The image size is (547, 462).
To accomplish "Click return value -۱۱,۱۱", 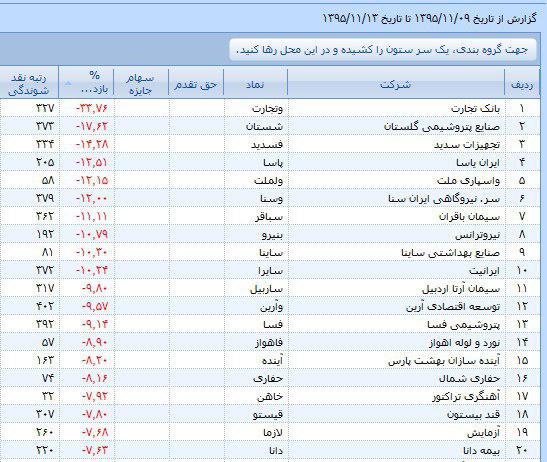I will 92,217.
